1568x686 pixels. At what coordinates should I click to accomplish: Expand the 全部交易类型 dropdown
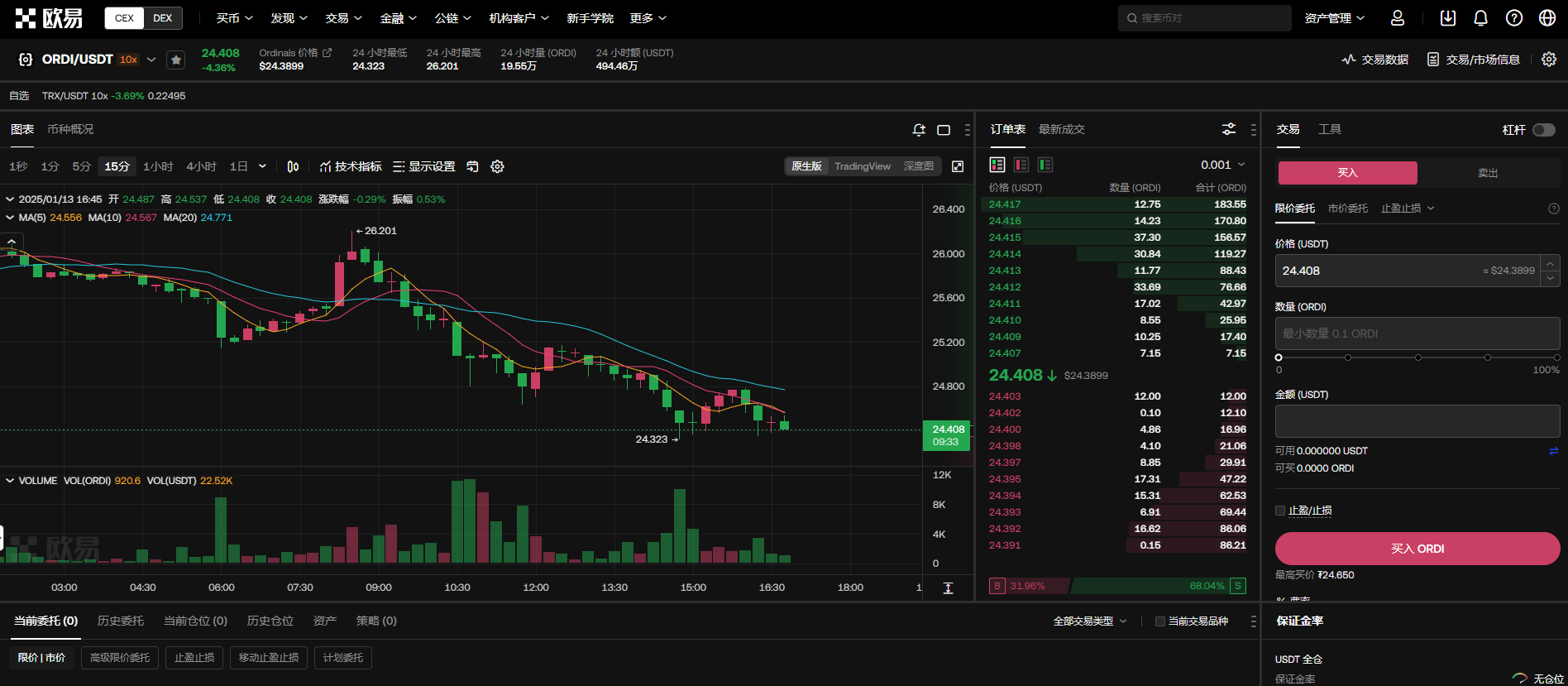[x=1090, y=621]
